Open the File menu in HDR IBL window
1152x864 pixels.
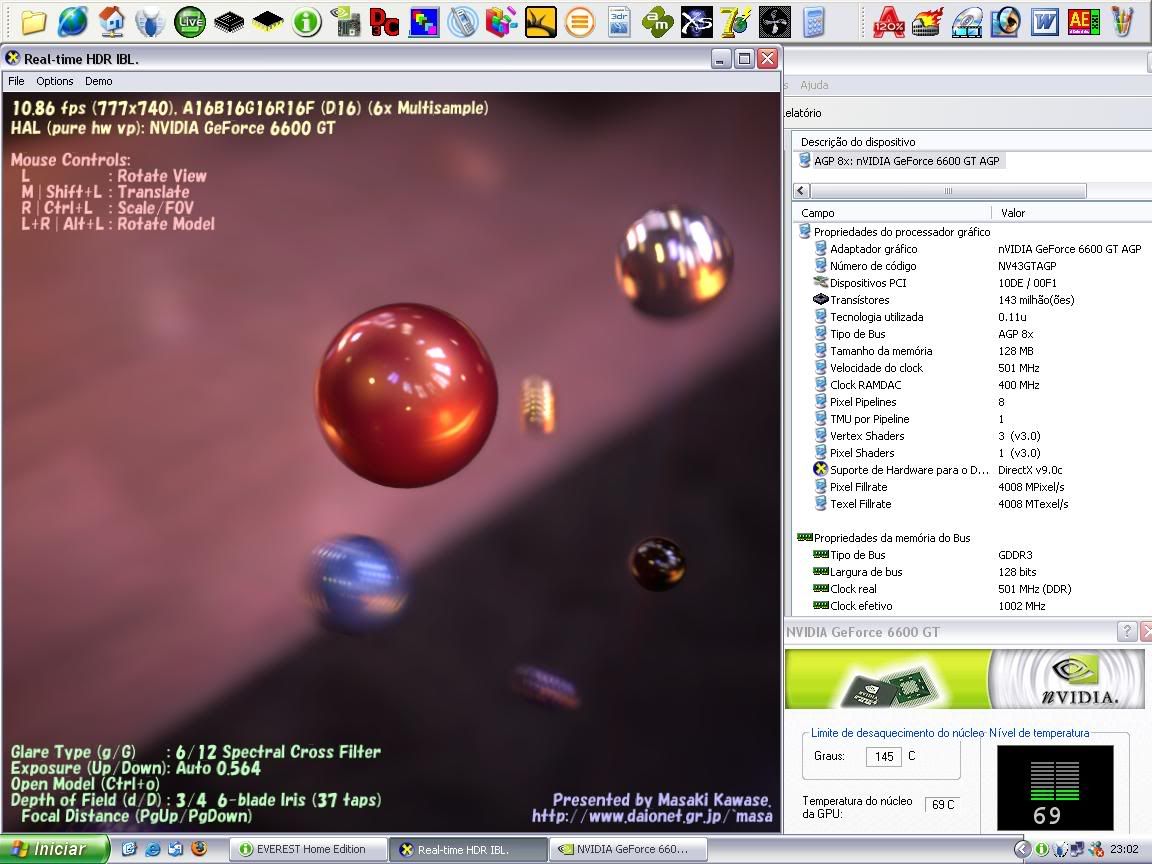click(x=16, y=81)
